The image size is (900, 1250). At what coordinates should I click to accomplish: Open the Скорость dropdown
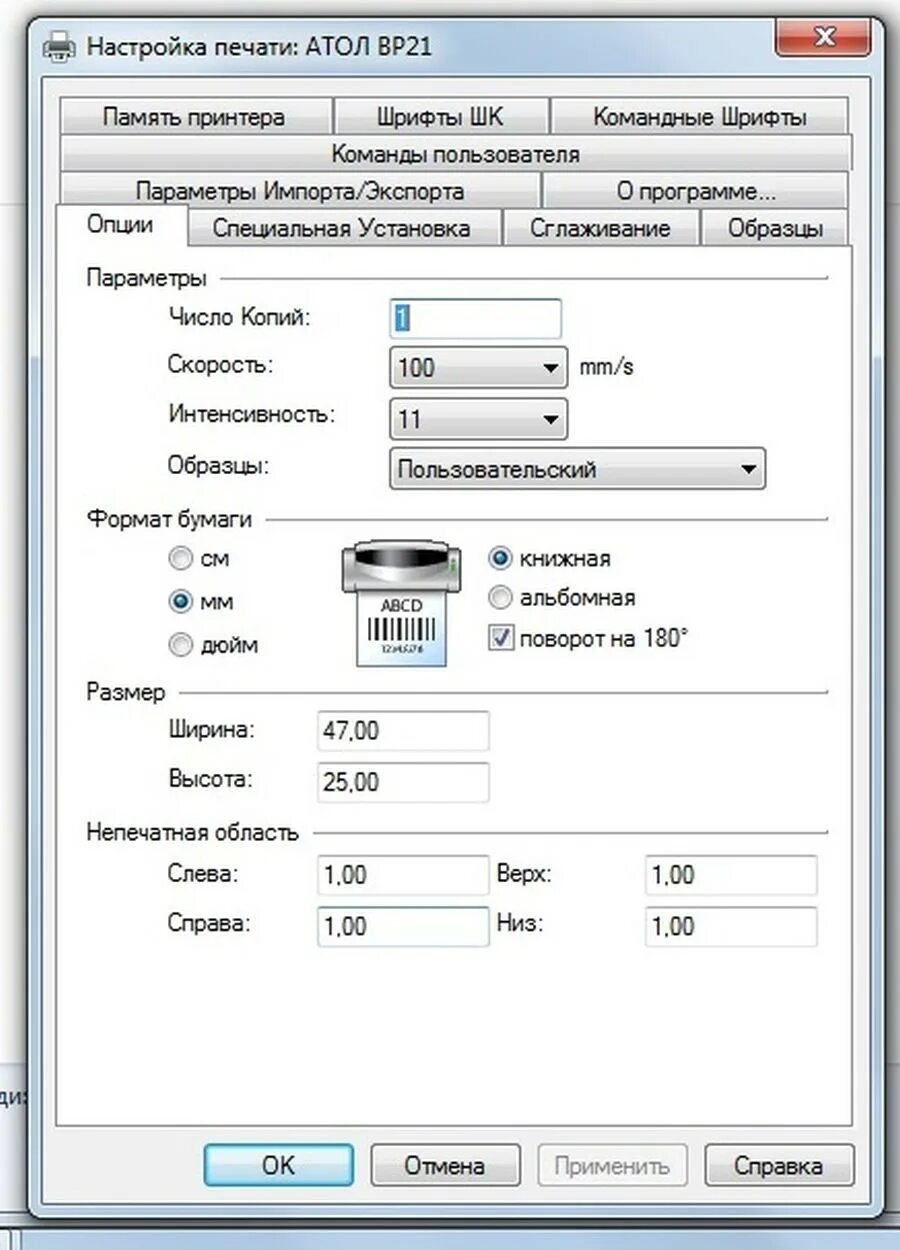[x=478, y=367]
